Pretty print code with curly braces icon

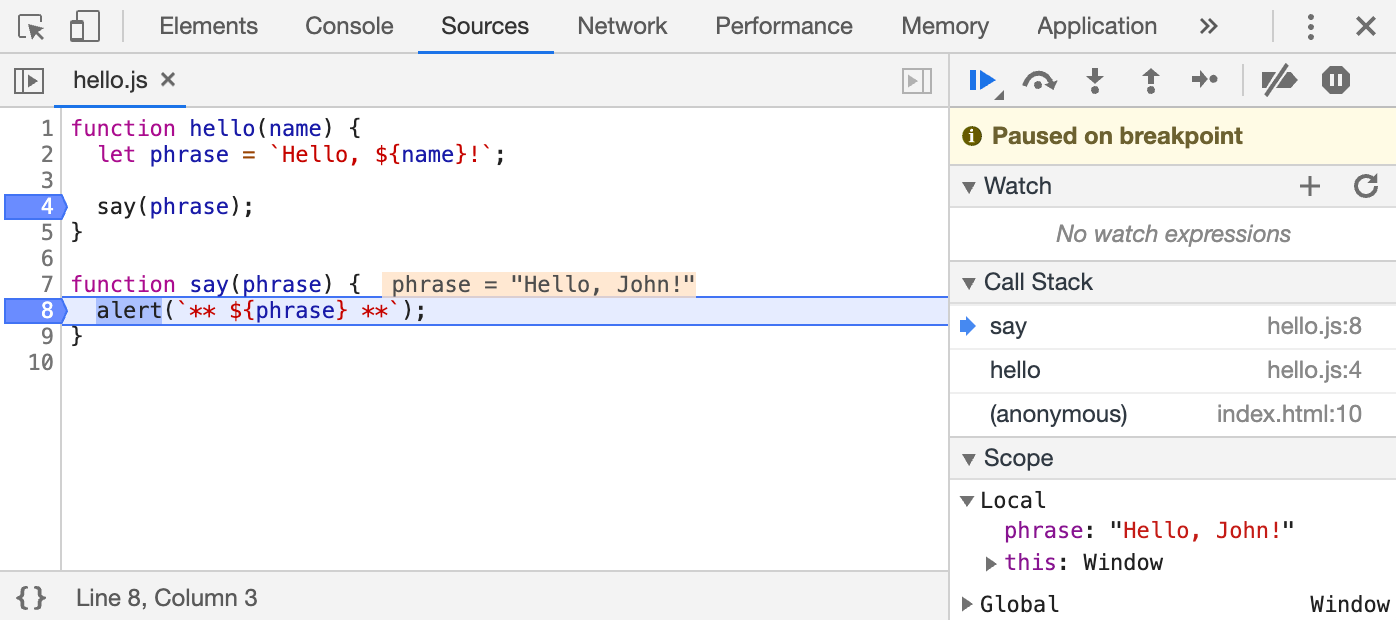31,598
